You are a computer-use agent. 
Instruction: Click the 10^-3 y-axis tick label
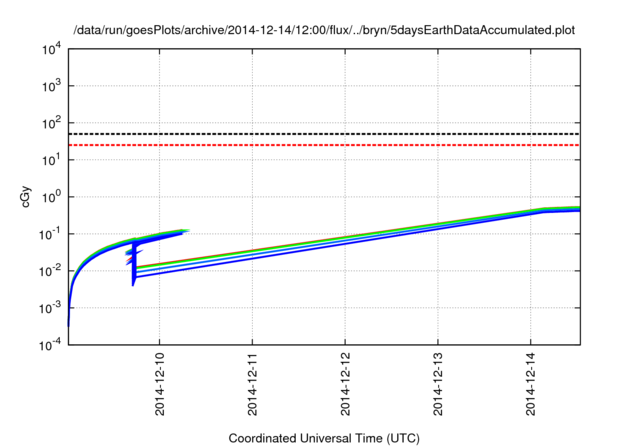(50, 308)
